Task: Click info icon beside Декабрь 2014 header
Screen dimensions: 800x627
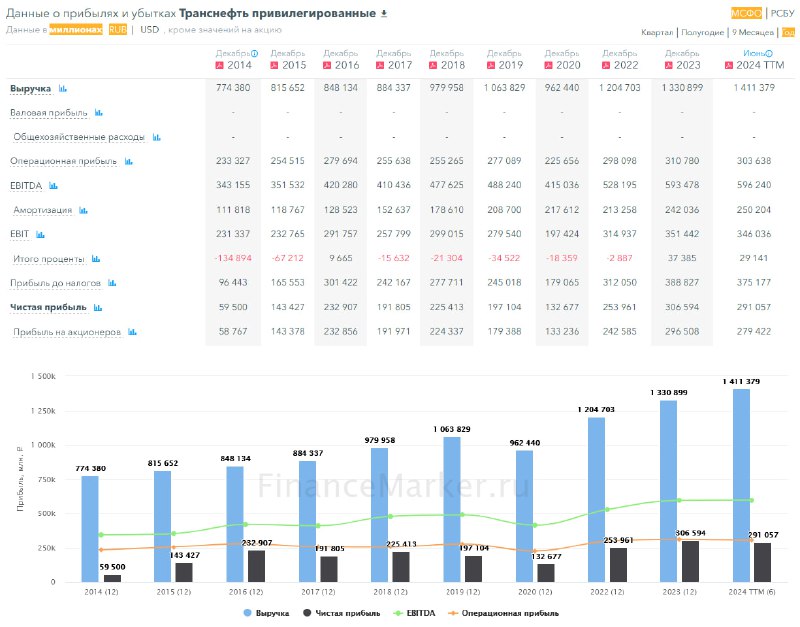Action: pyautogui.click(x=254, y=53)
